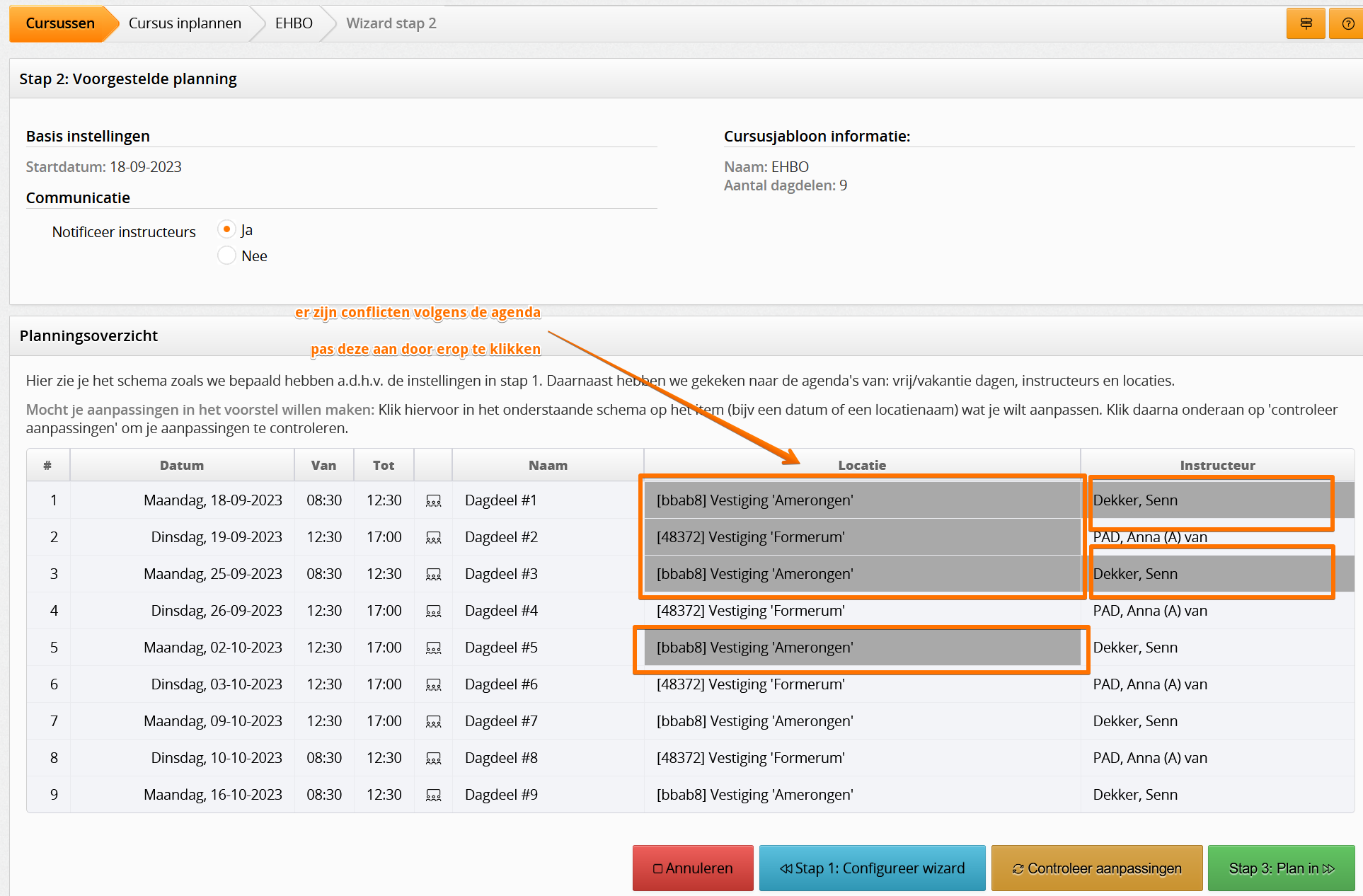Edit date Maandag, 02-10-2023 in schedule

tap(212, 648)
